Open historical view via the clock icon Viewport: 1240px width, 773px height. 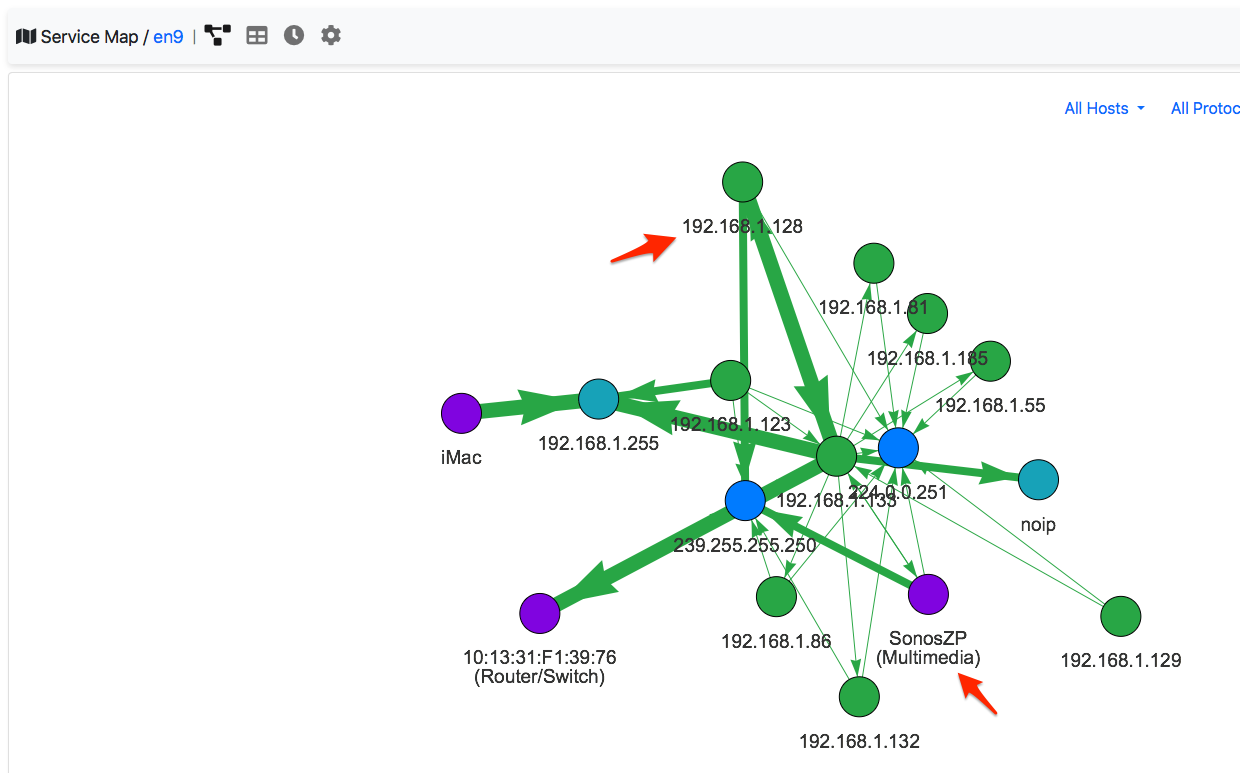tap(292, 34)
